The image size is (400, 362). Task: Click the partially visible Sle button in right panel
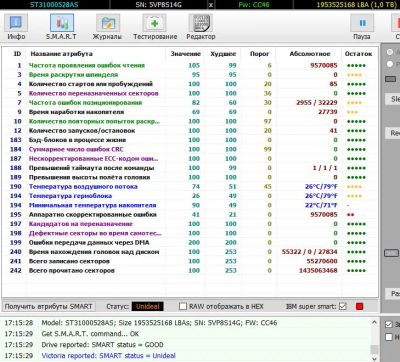393,99
